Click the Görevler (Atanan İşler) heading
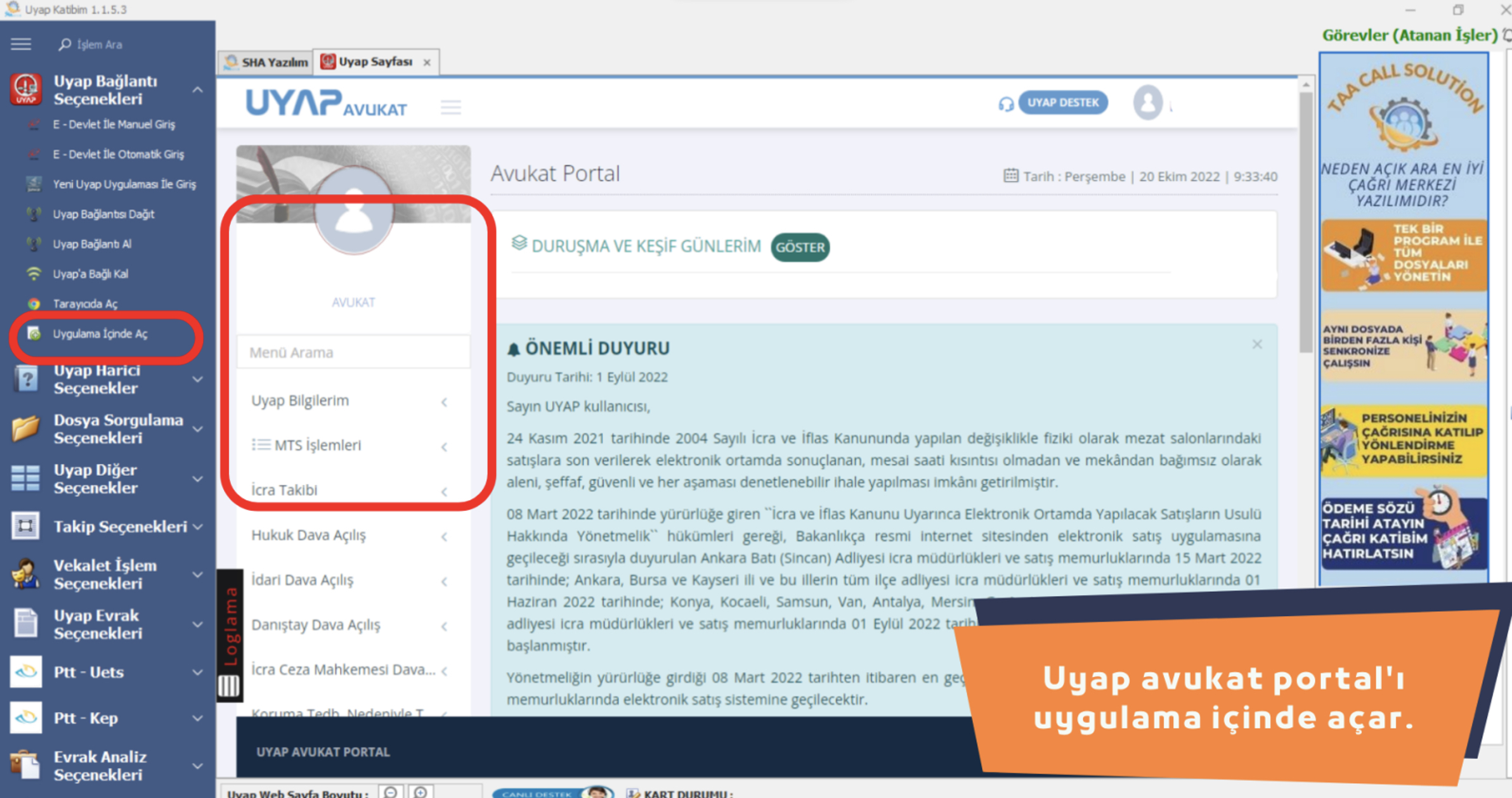This screenshot has height=798, width=1512. coord(1409,35)
